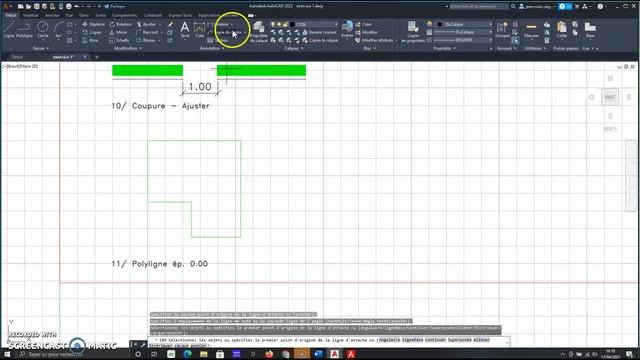Expand the Annotation panel

click(211, 49)
